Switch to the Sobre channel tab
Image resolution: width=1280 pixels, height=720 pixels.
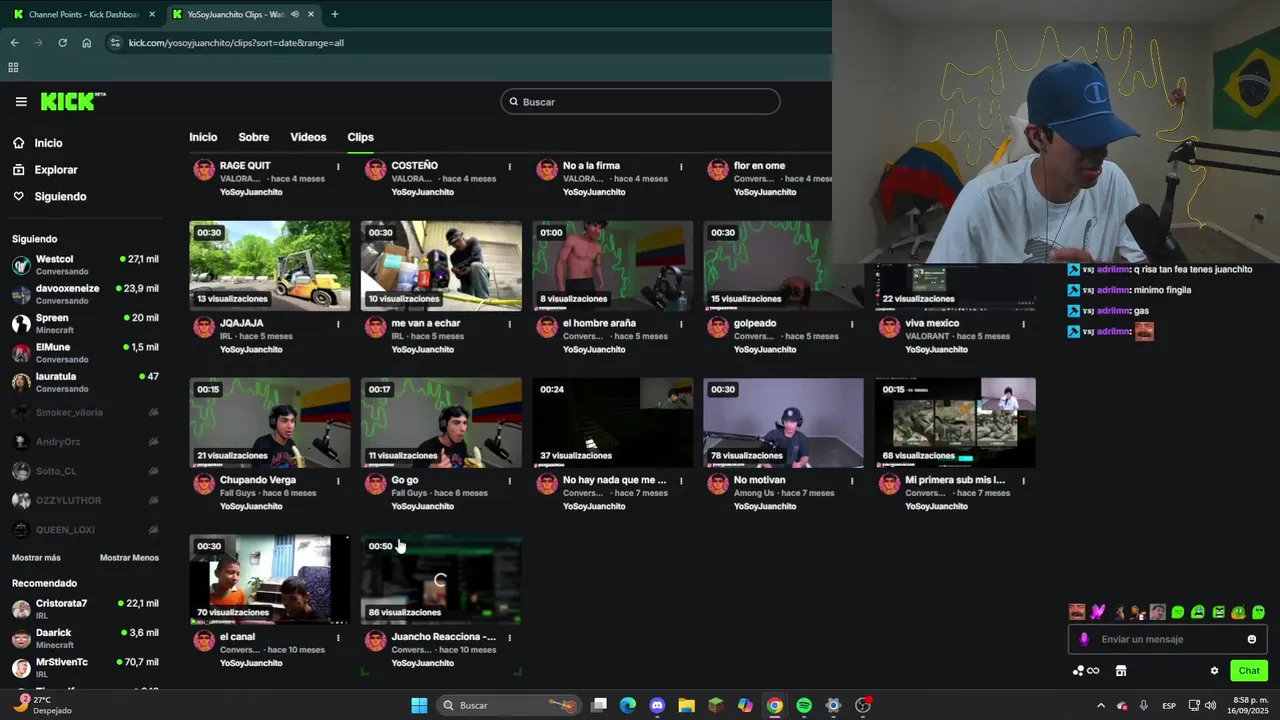coord(254,137)
